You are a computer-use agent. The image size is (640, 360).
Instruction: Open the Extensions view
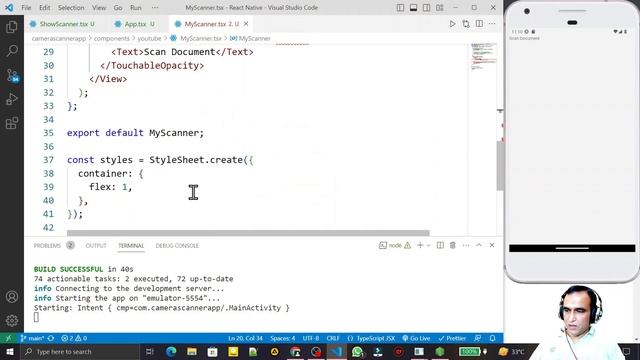12,123
